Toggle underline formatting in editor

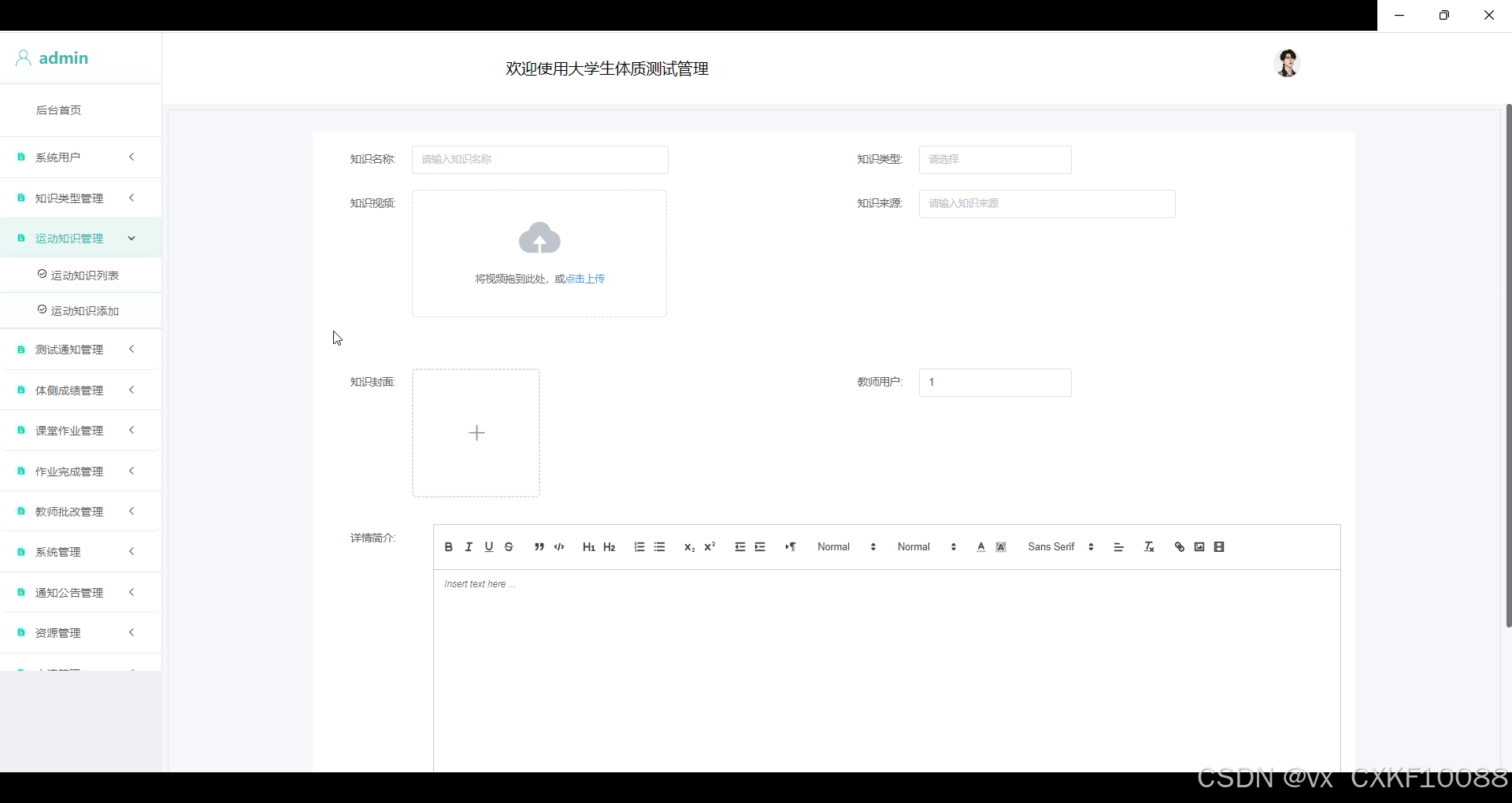point(489,547)
